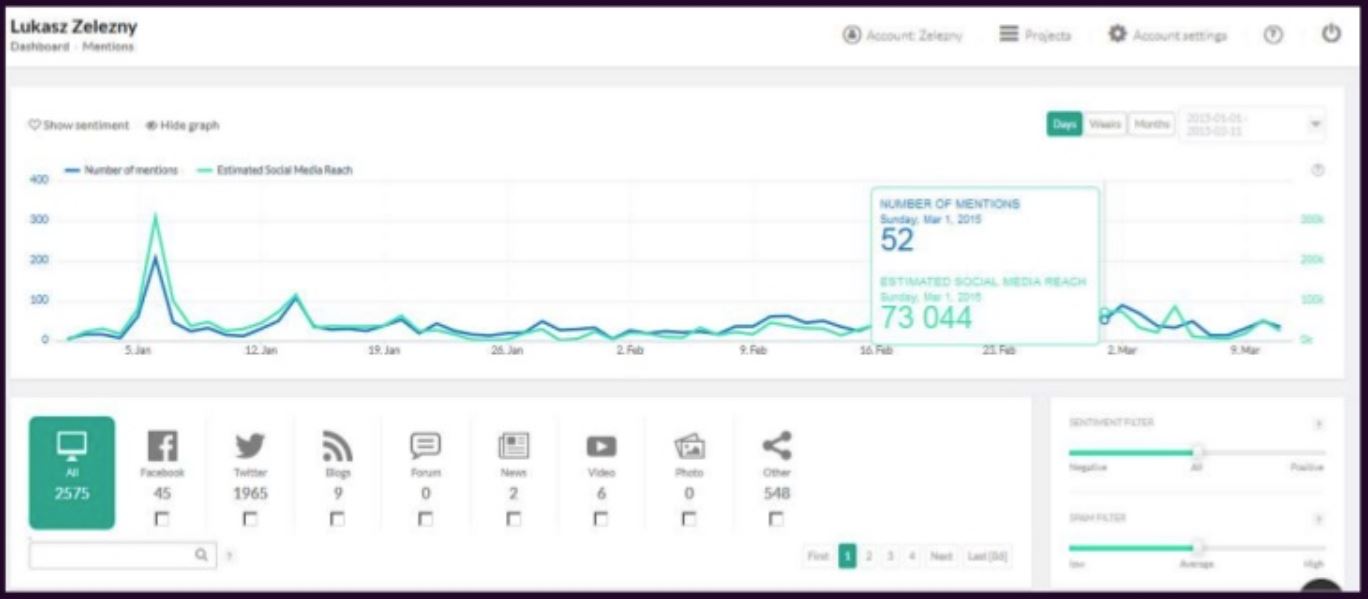Open help question mark in top bar

(x=1273, y=34)
